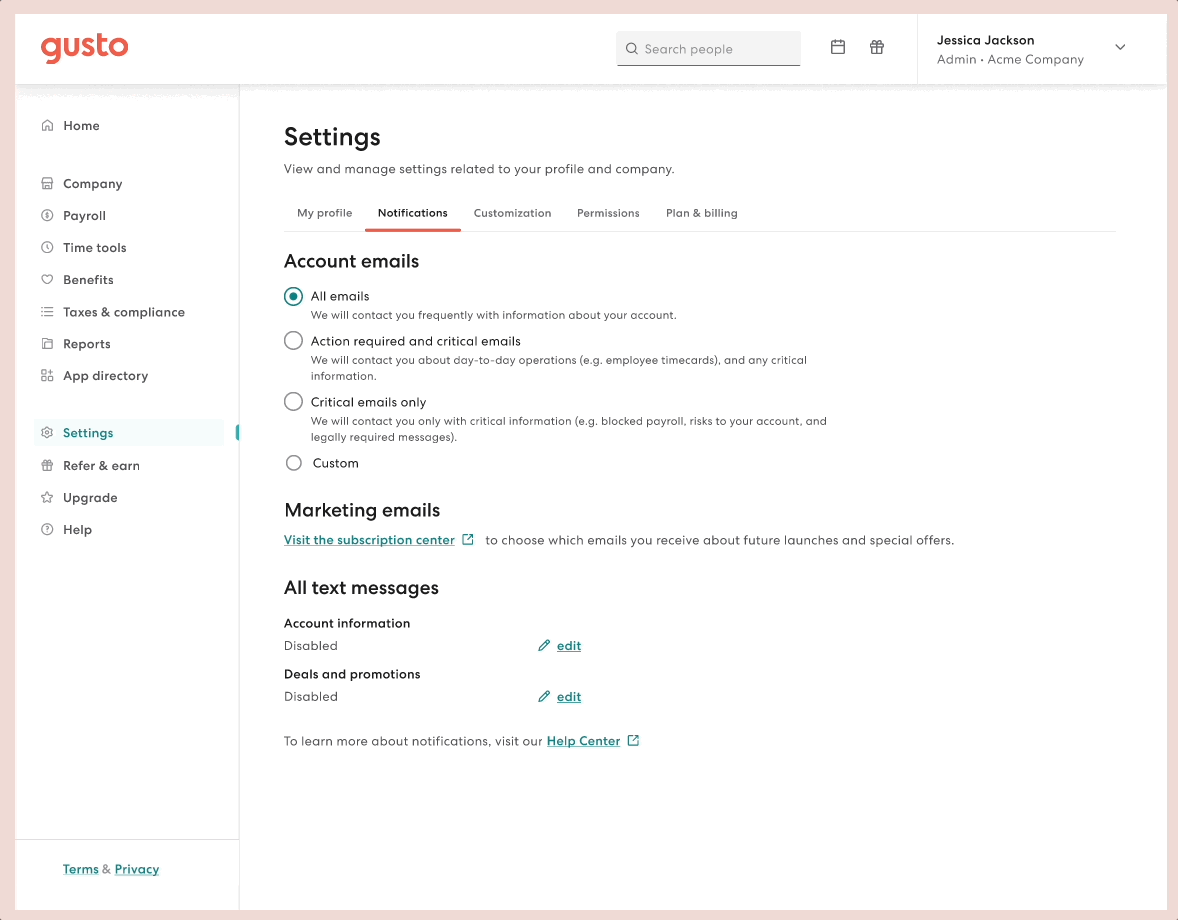
Task: Open the Home section from sidebar
Action: [x=80, y=125]
